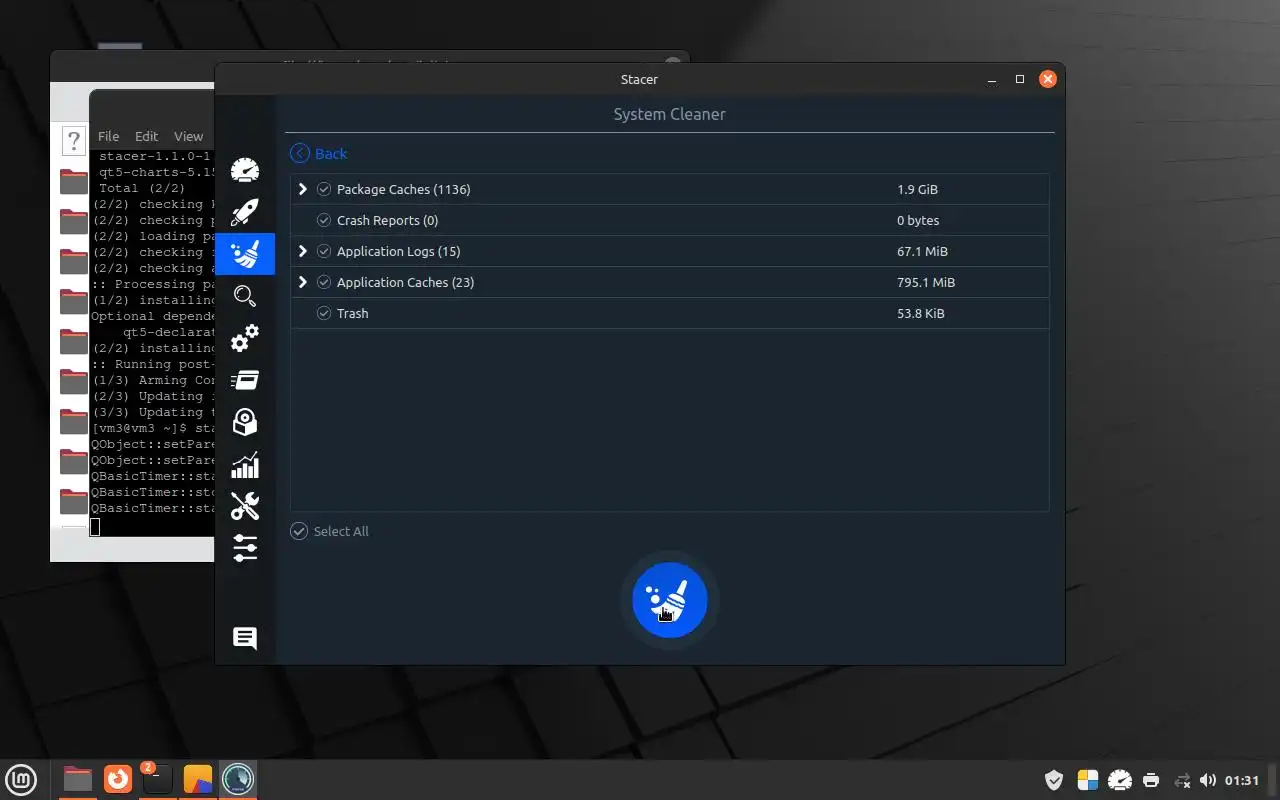Launch the Firefox icon in taskbar
Image resolution: width=1280 pixels, height=800 pixels.
(118, 778)
